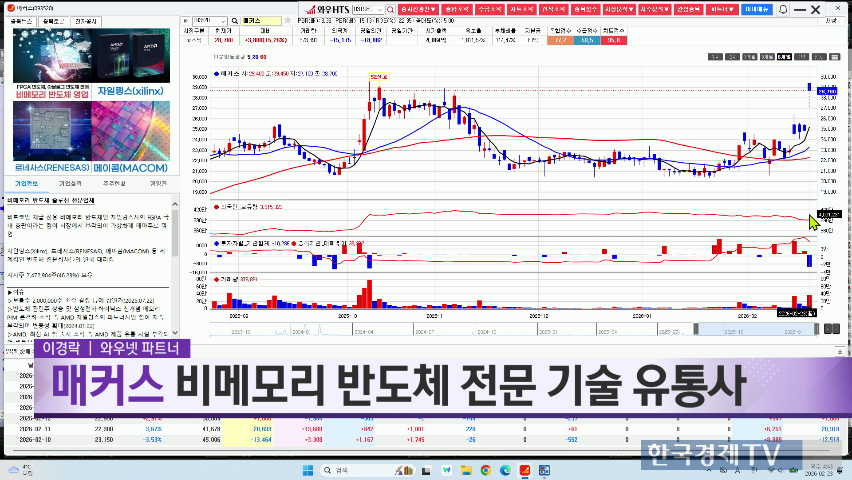Switch to the 기업실적 tab
The height and width of the screenshot is (480, 852).
pyautogui.click(x=70, y=183)
